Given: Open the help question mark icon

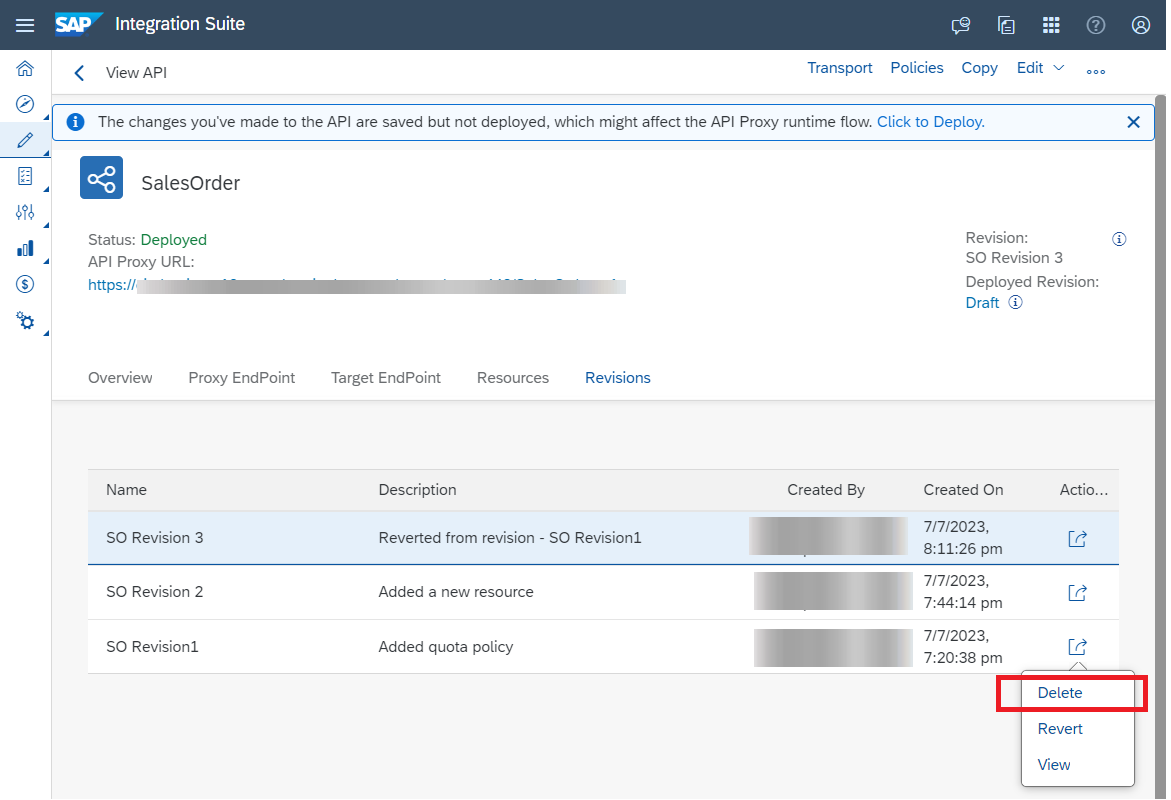Looking at the screenshot, I should pos(1096,25).
